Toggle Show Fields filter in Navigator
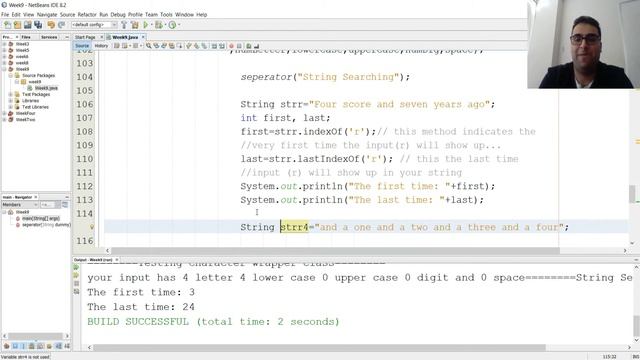Screen dimensions: 640x360 point(15,346)
